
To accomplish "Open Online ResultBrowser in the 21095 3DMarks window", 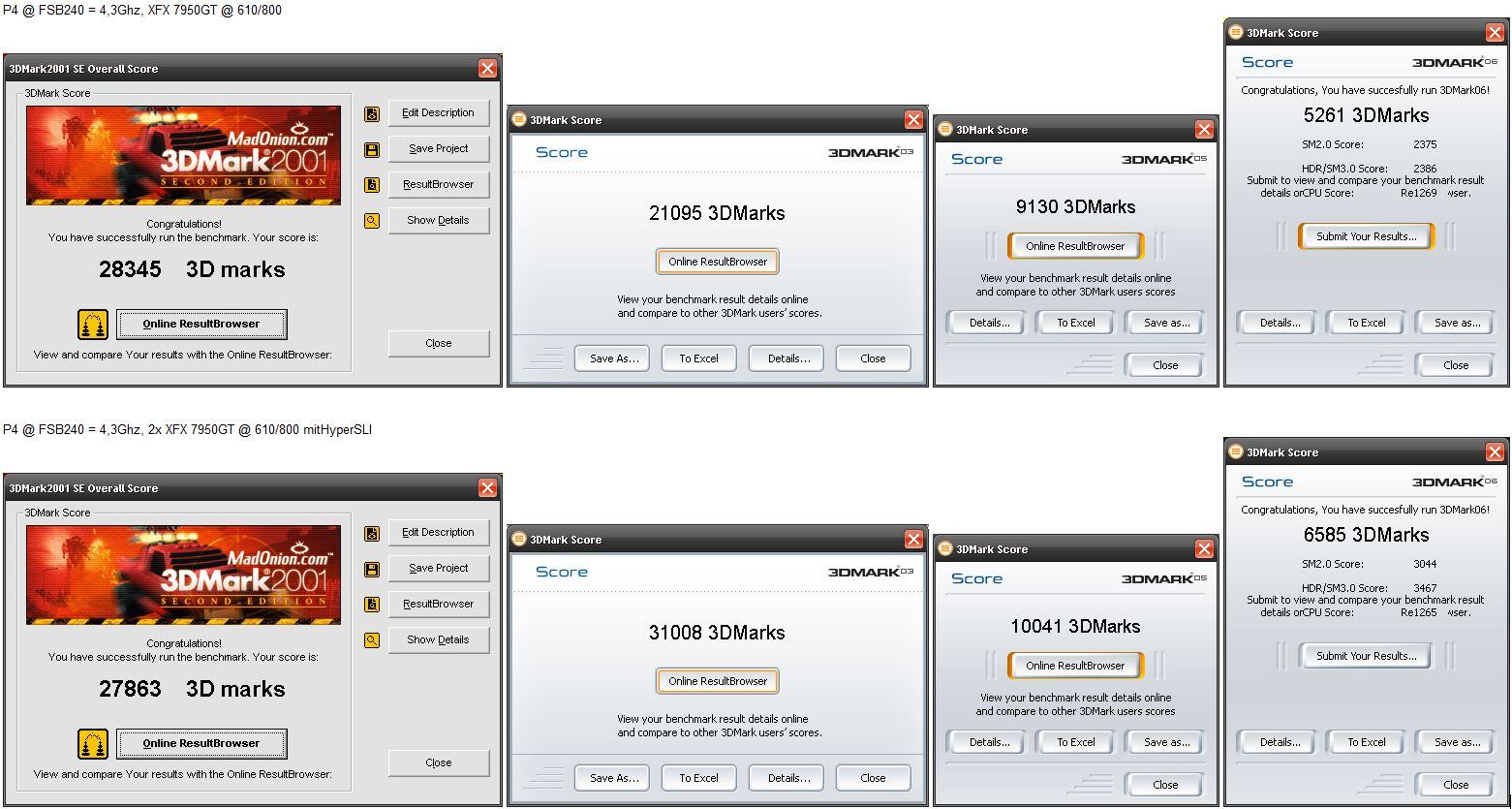I will tap(718, 262).
